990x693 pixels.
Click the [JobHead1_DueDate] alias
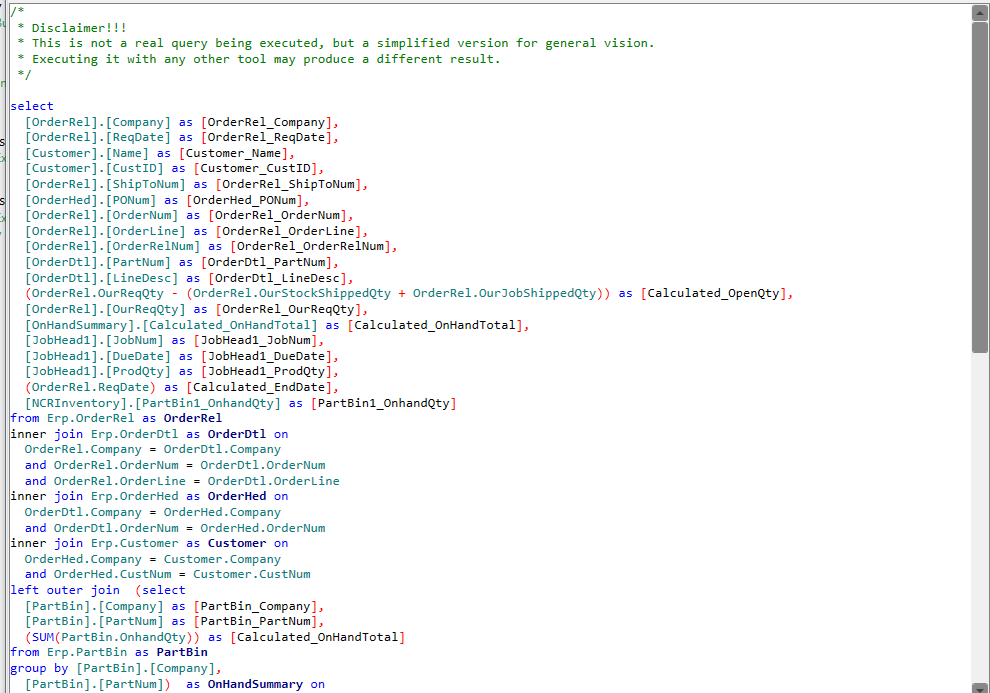tap(270, 356)
